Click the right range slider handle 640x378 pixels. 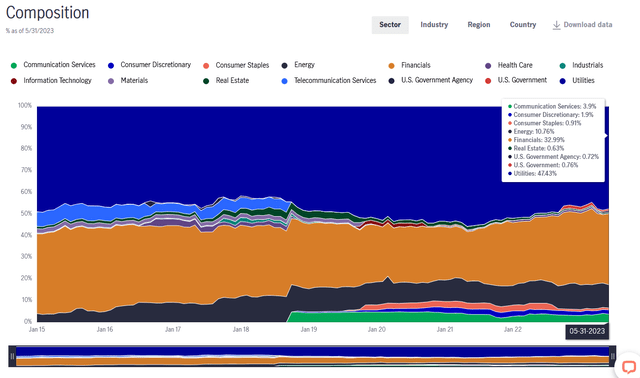613,356
